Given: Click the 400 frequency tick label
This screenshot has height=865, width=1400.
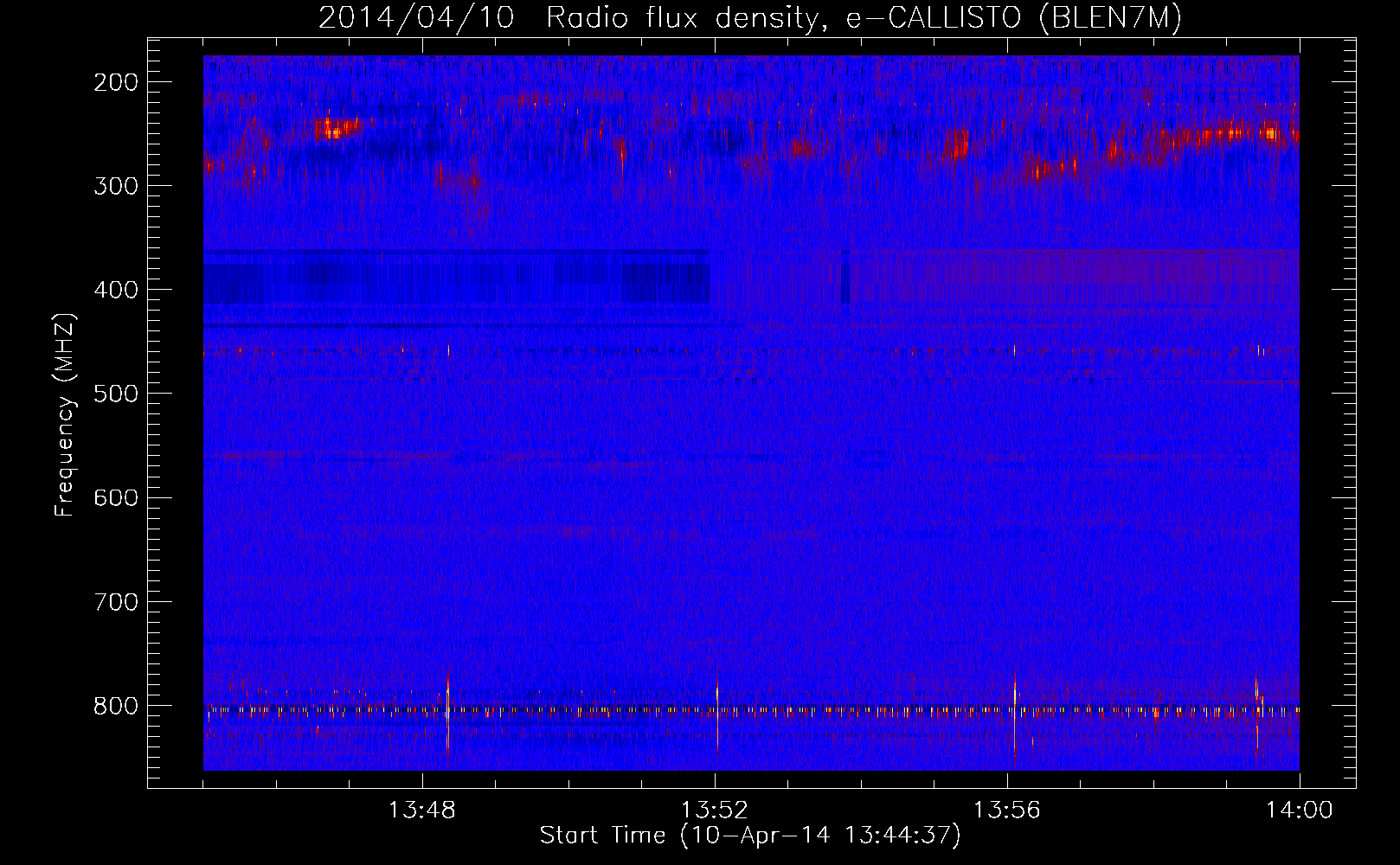Looking at the screenshot, I should [116, 290].
